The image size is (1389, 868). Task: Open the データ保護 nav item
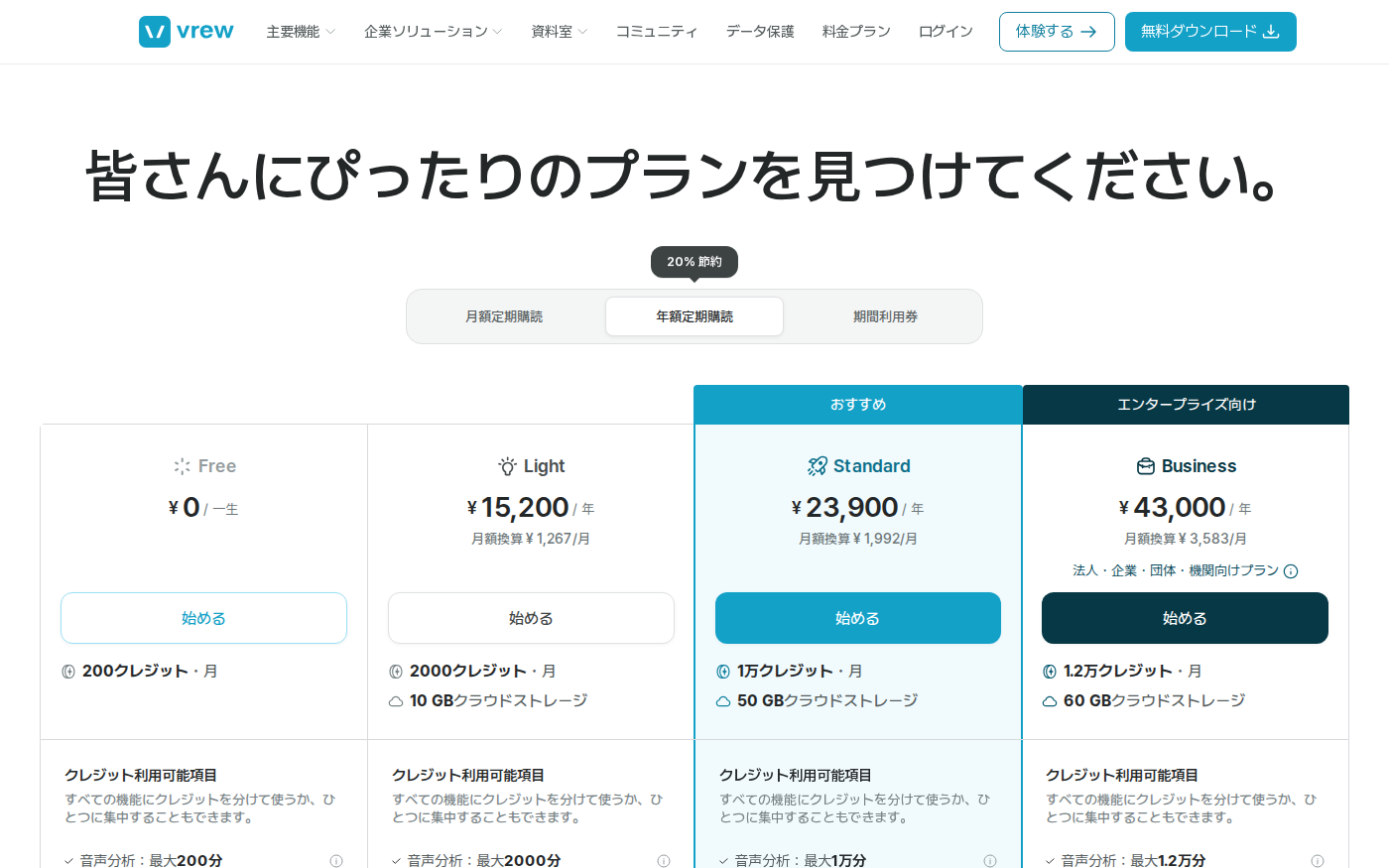pos(760,32)
